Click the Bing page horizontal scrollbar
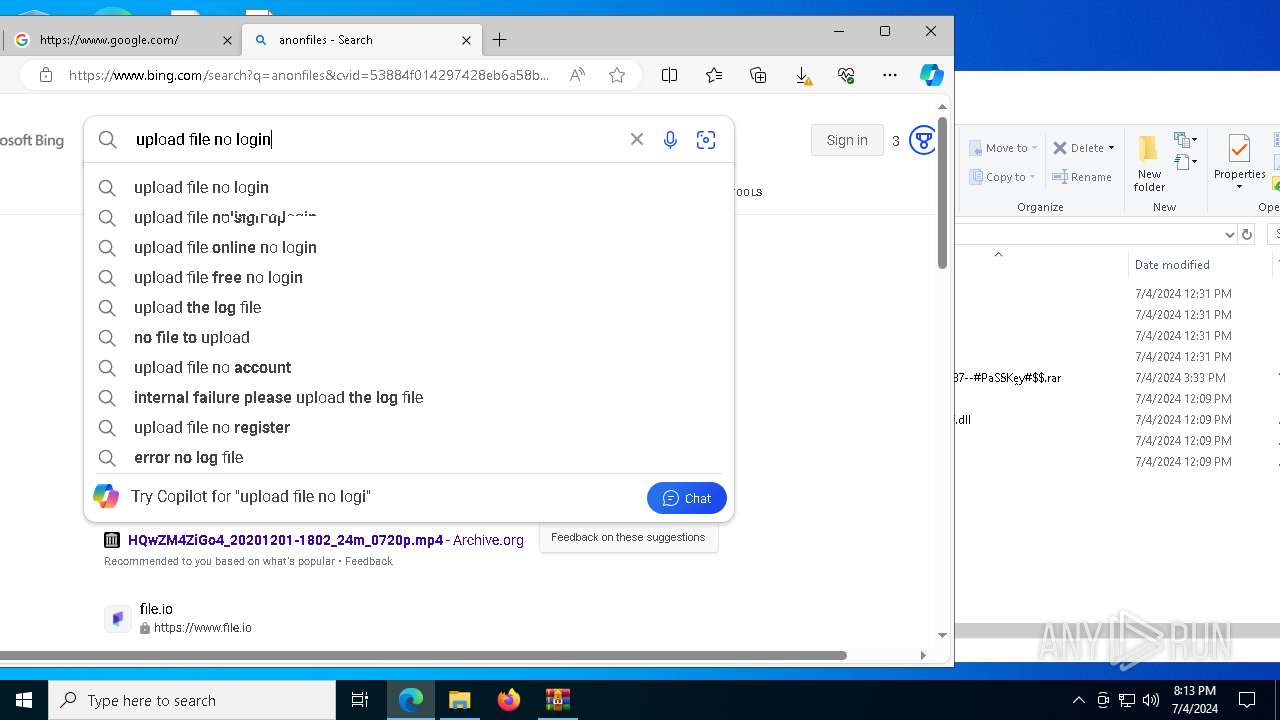Viewport: 1280px width, 720px height. 423,656
